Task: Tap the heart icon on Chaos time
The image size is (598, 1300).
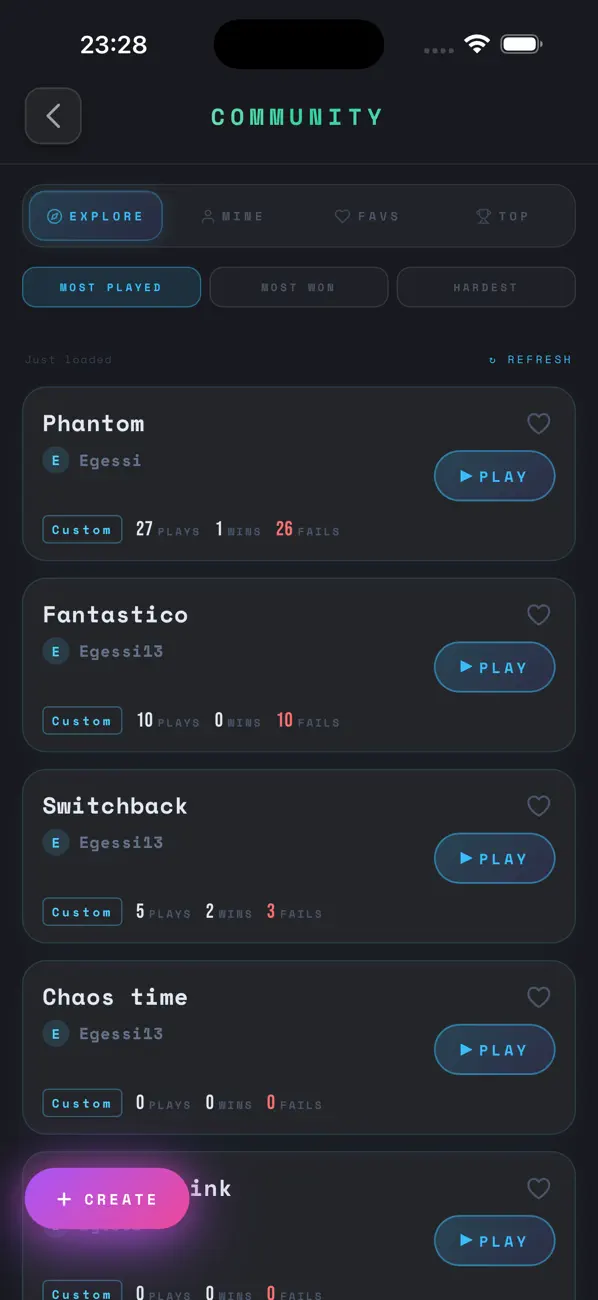Action: 538,997
